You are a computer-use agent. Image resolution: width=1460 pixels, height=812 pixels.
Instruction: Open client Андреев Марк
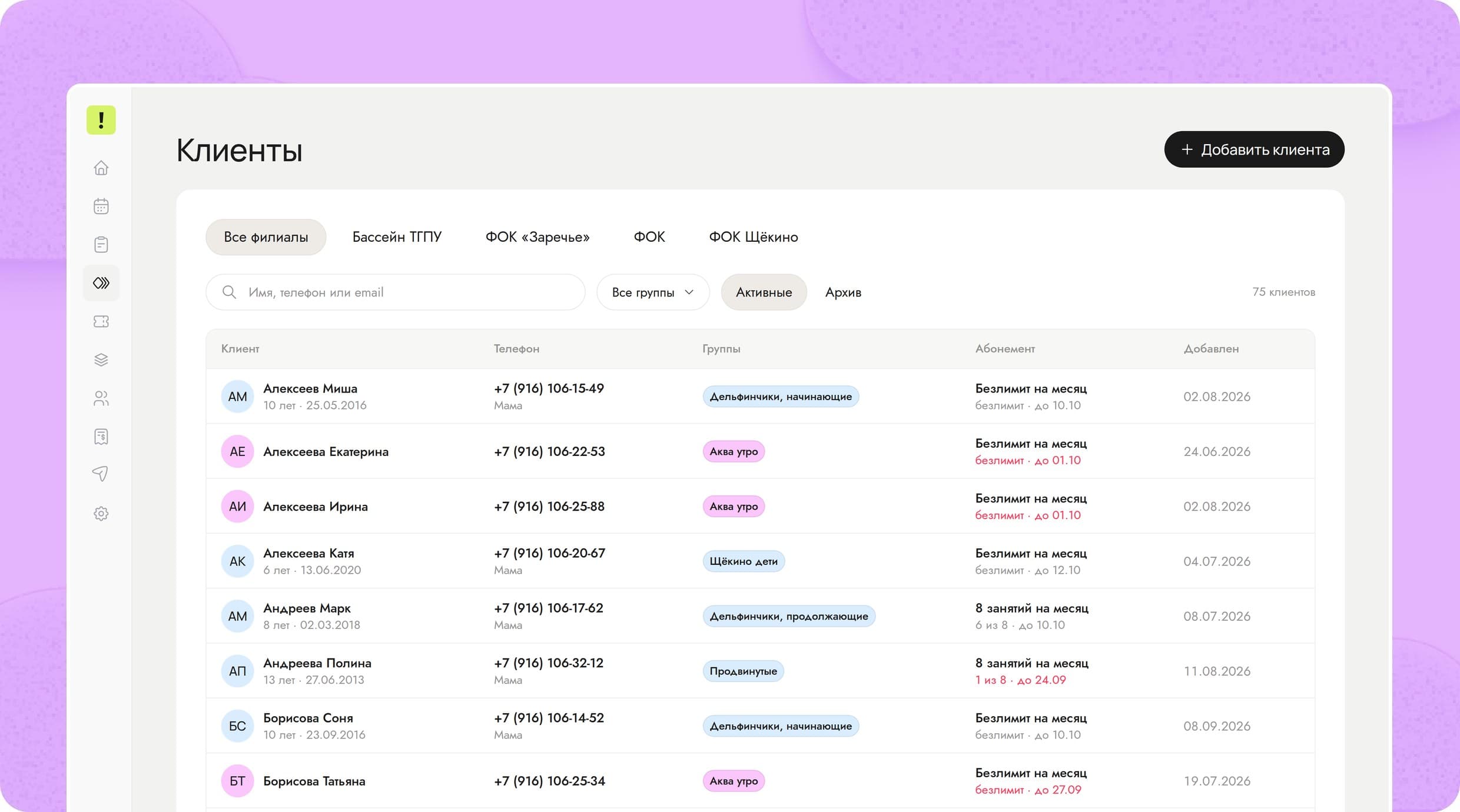coord(307,608)
